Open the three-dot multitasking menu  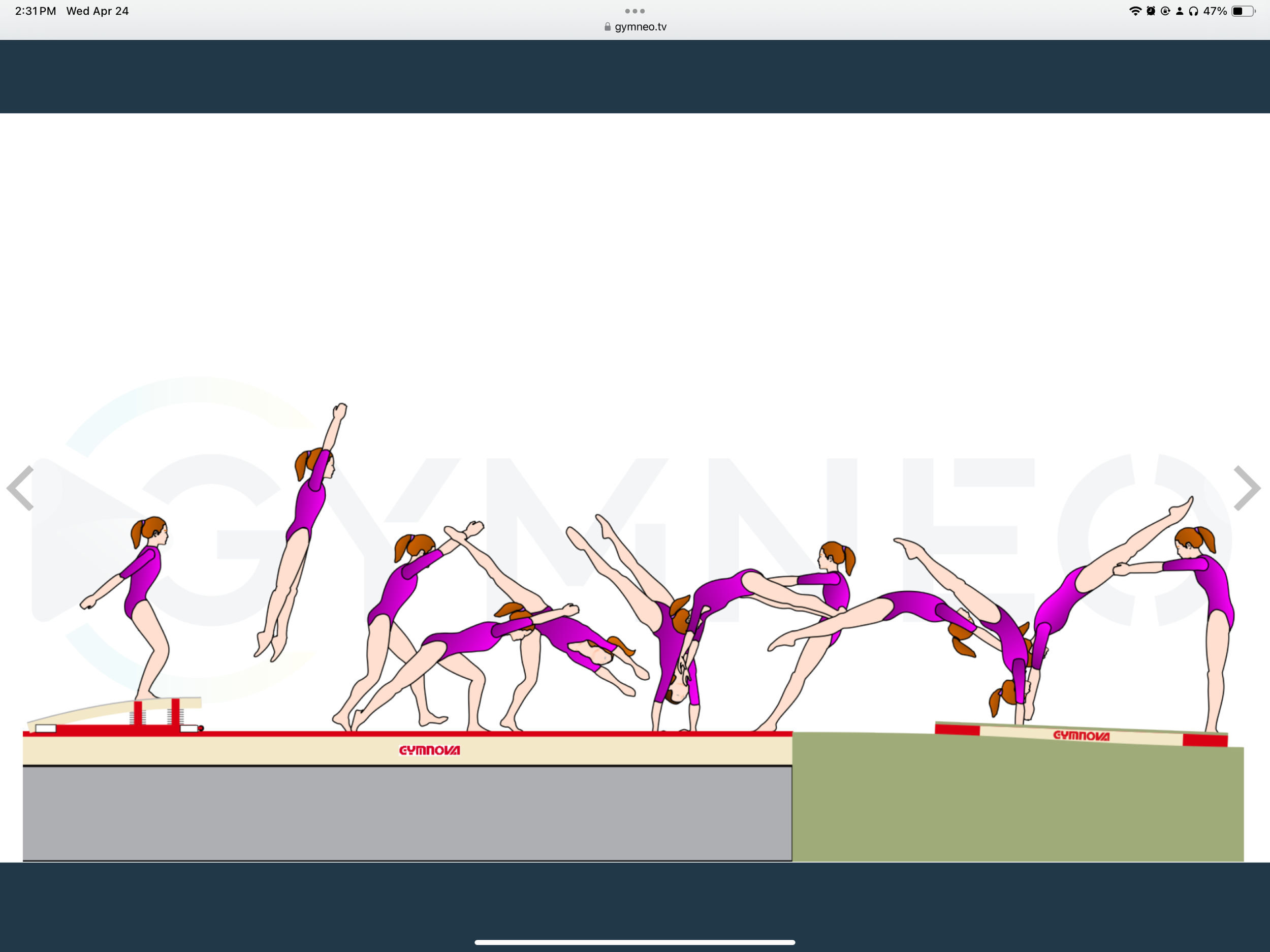coord(634,11)
